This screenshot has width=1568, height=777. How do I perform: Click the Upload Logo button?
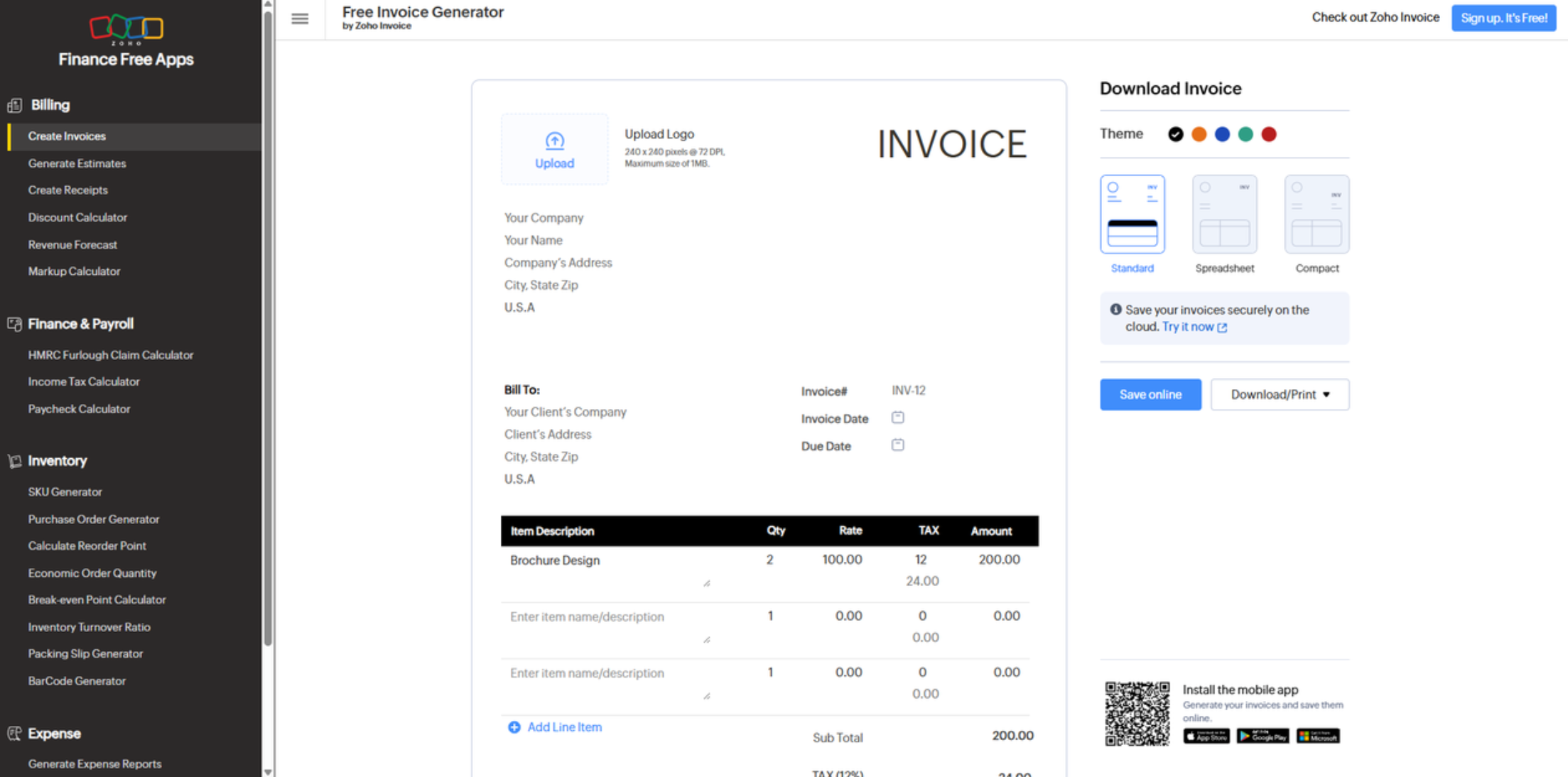click(x=554, y=149)
